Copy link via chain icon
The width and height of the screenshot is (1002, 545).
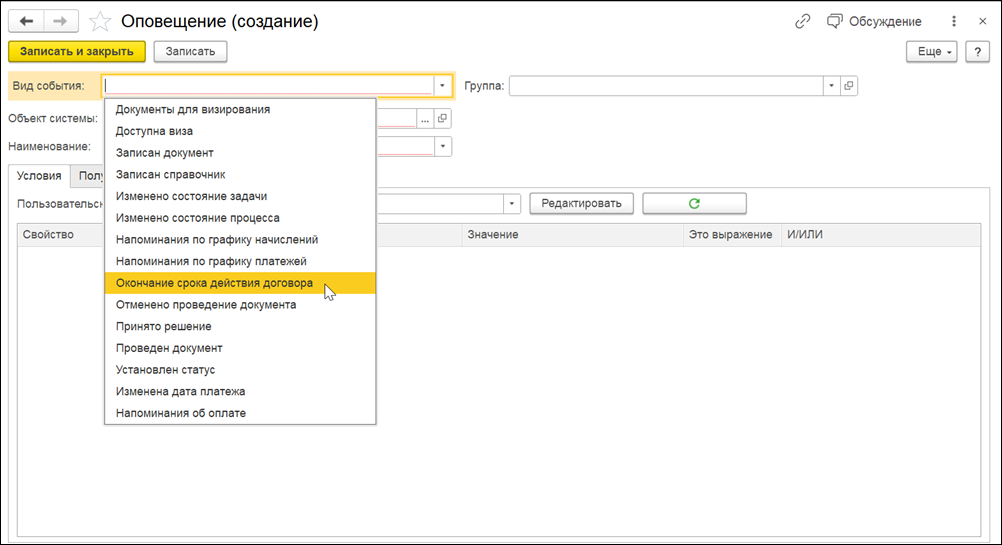[x=803, y=21]
